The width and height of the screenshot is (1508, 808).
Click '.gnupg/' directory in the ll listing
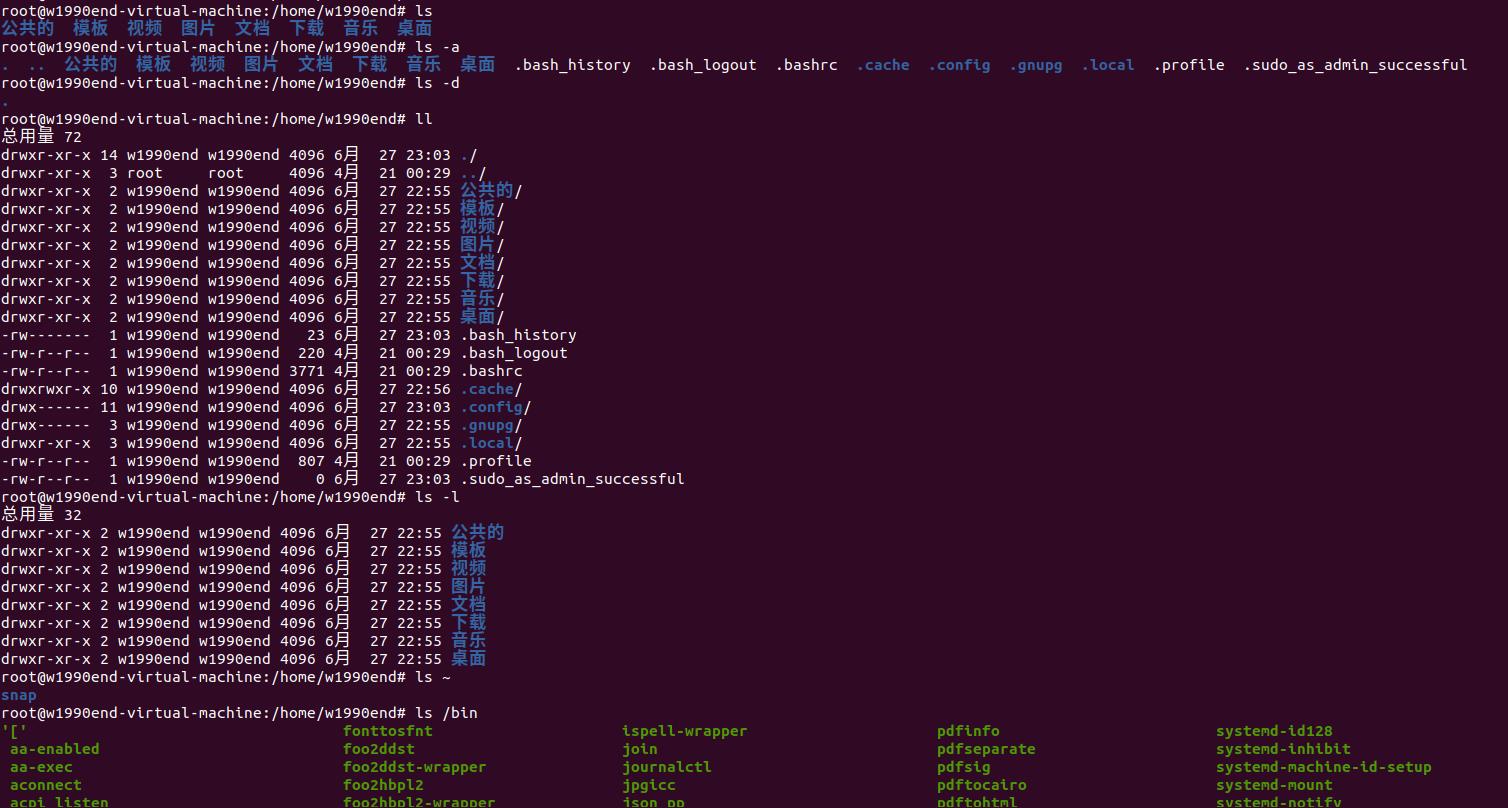pyautogui.click(x=491, y=425)
